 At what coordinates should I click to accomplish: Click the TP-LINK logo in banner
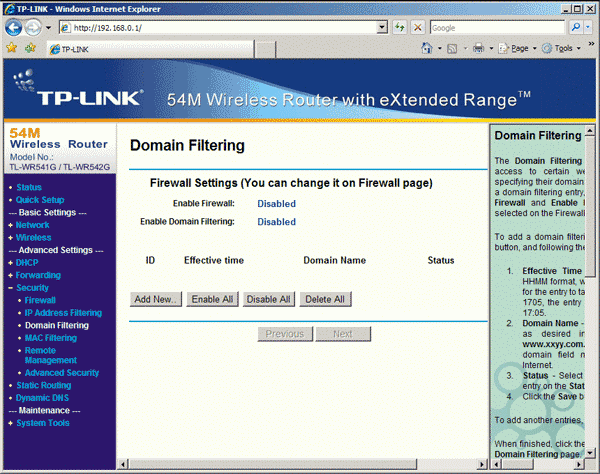tap(79, 90)
